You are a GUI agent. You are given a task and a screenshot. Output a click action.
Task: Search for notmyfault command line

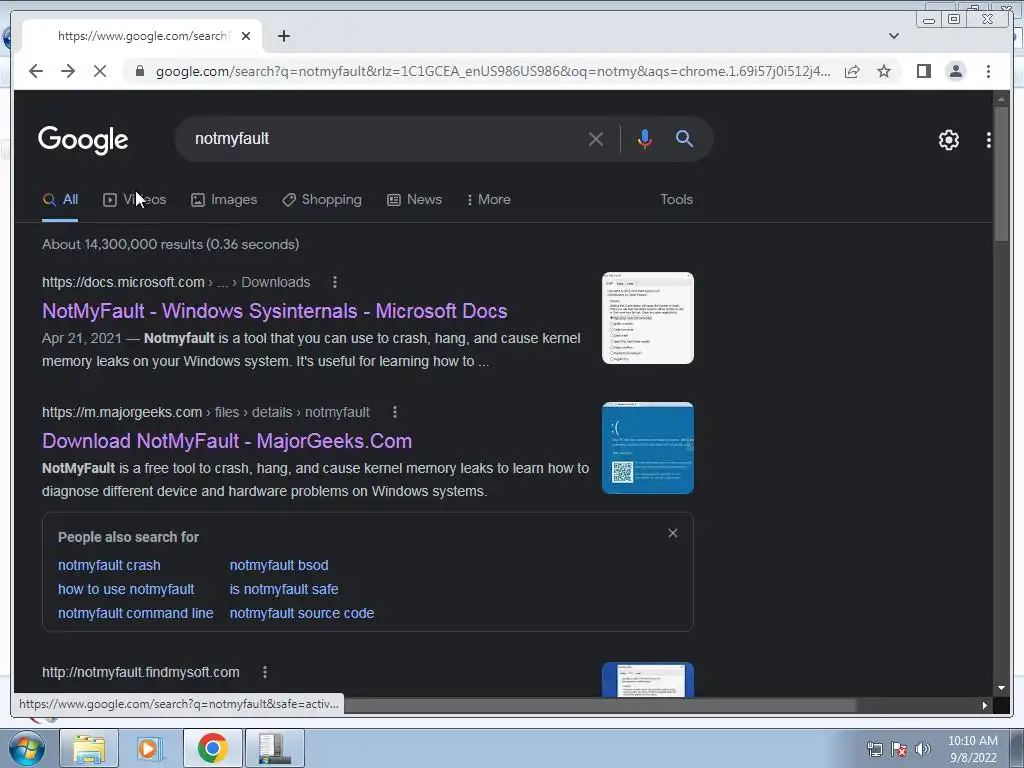point(135,613)
